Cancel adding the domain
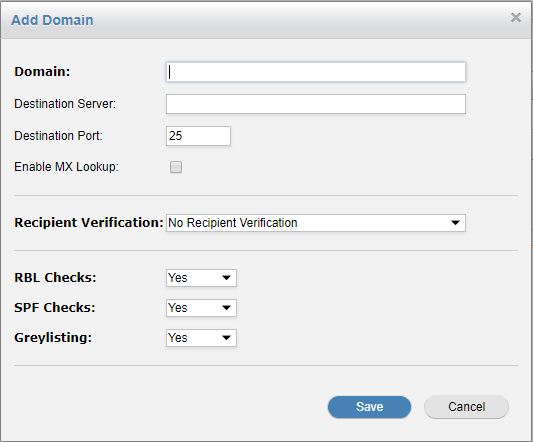The image size is (533, 442). (466, 407)
